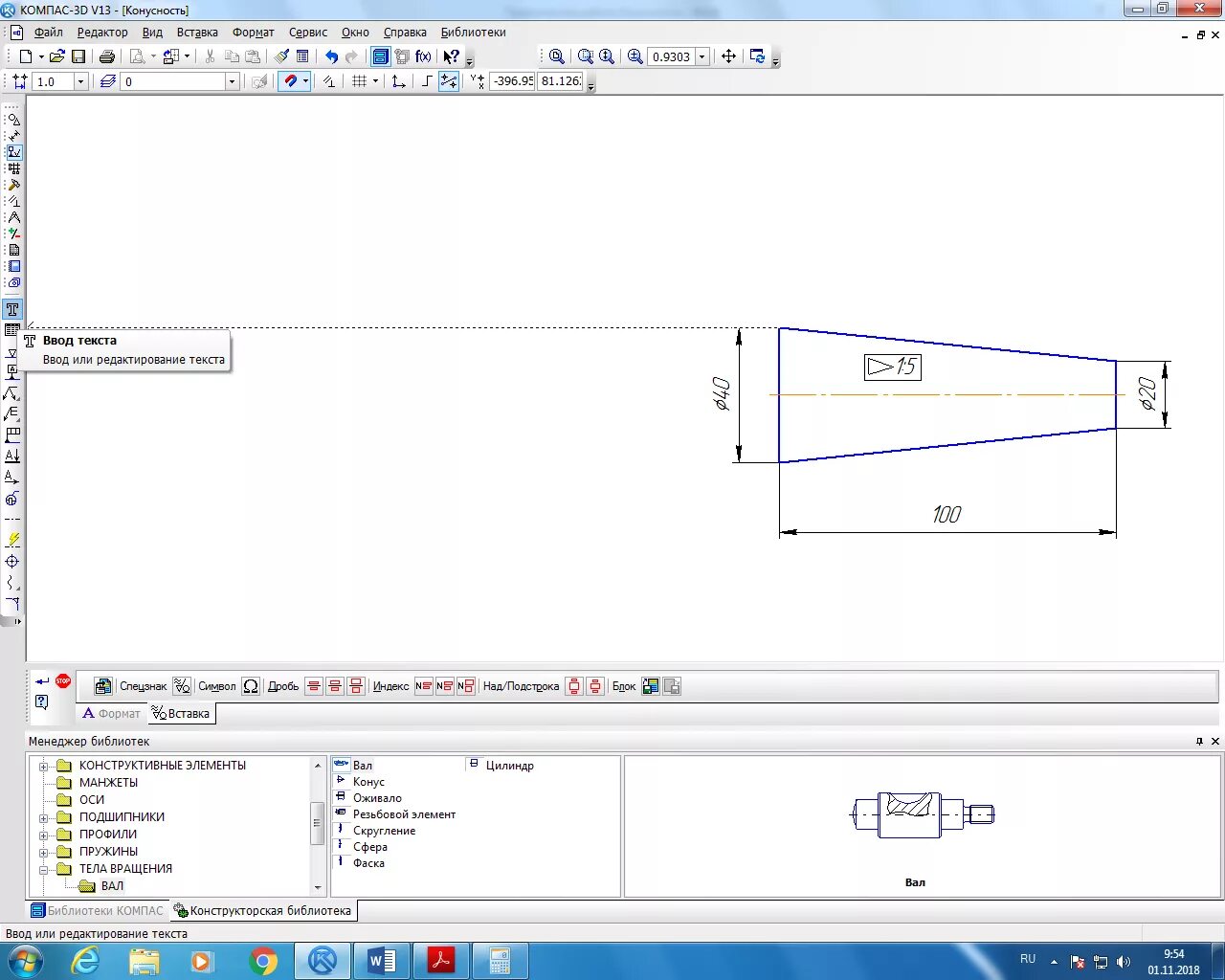Expand the ПРОФИЛИ folder

(x=43, y=835)
